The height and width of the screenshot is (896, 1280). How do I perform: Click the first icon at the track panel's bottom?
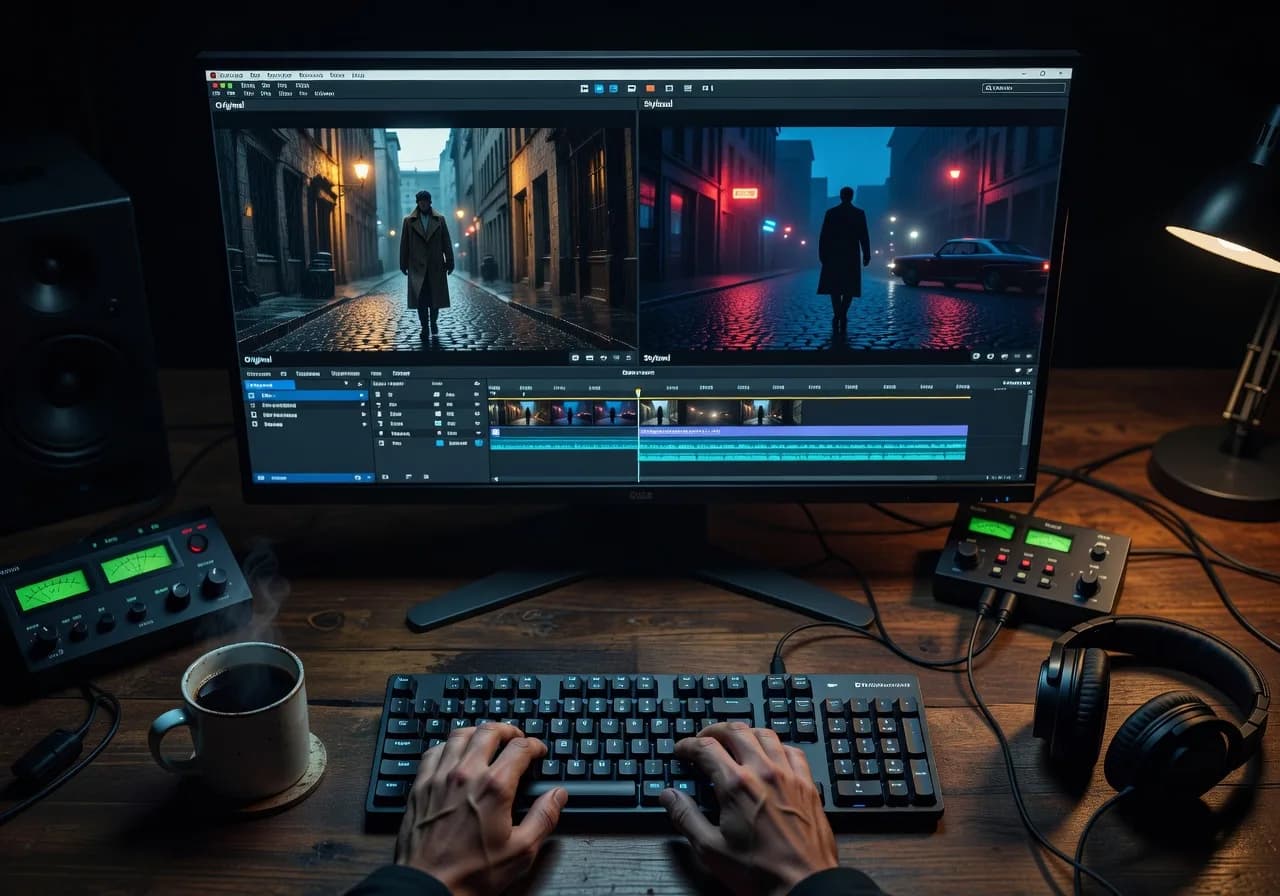click(387, 477)
